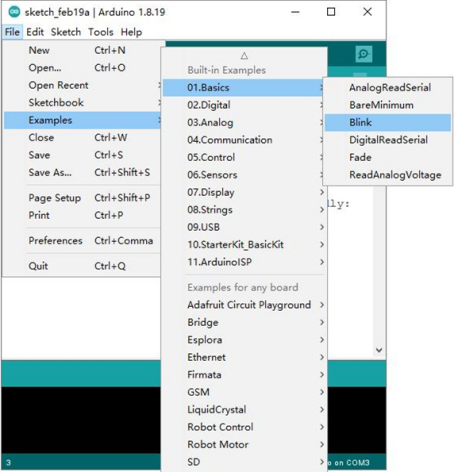The image size is (454, 472).
Task: Maximize the Arduino IDE window
Action: pos(331,12)
